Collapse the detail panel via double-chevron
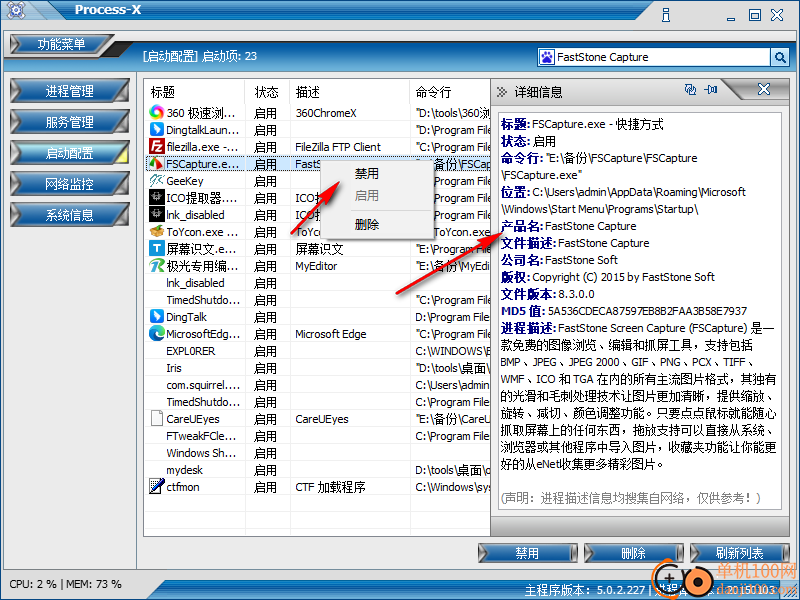The width and height of the screenshot is (800, 600). click(502, 92)
